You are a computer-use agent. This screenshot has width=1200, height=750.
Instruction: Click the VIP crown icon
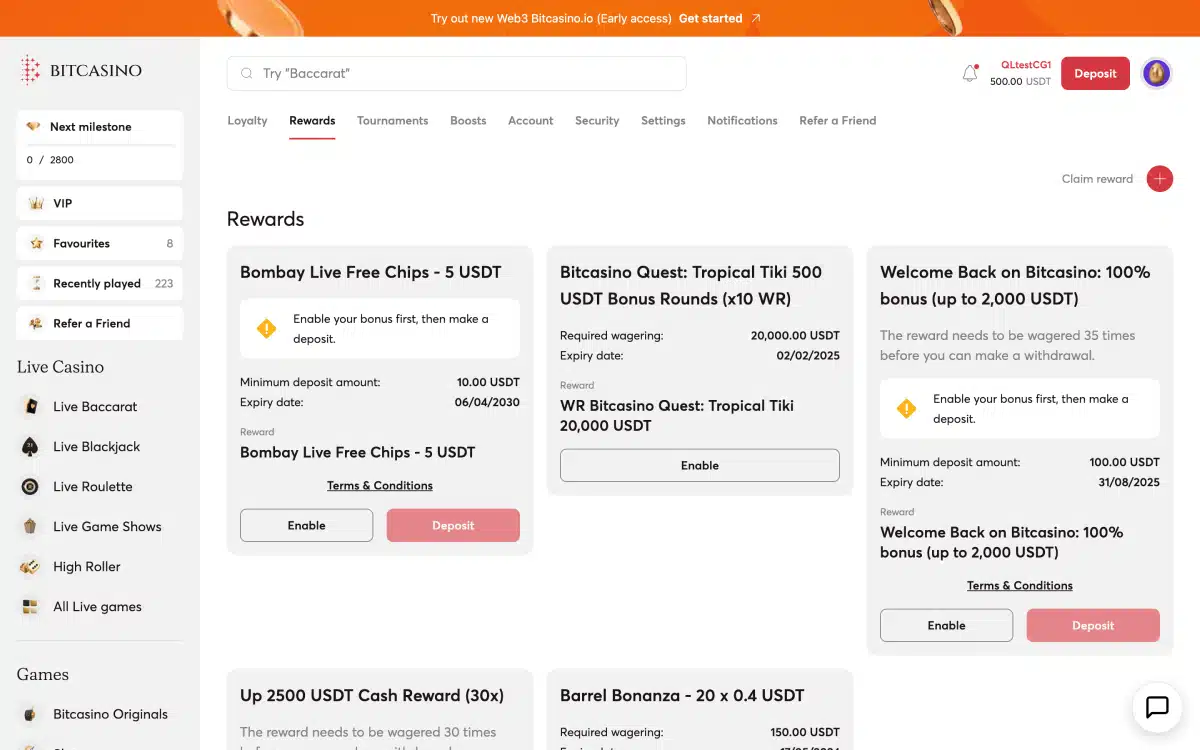36,203
